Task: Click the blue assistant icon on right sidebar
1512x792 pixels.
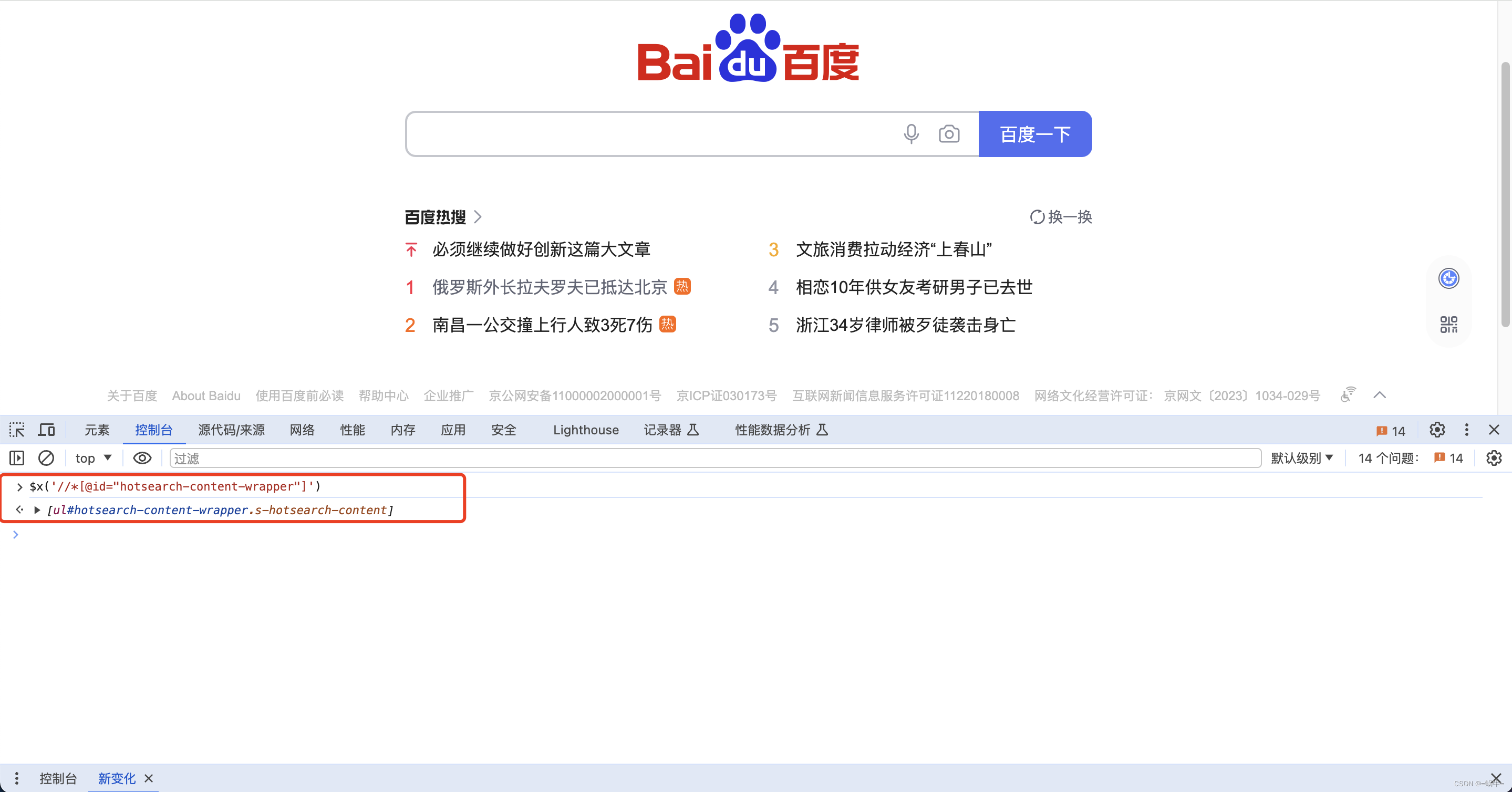Action: click(x=1448, y=278)
